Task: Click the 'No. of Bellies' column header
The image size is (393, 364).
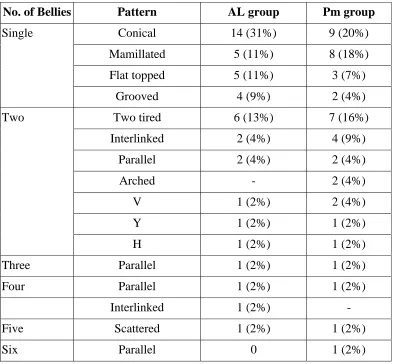Action: (37, 12)
